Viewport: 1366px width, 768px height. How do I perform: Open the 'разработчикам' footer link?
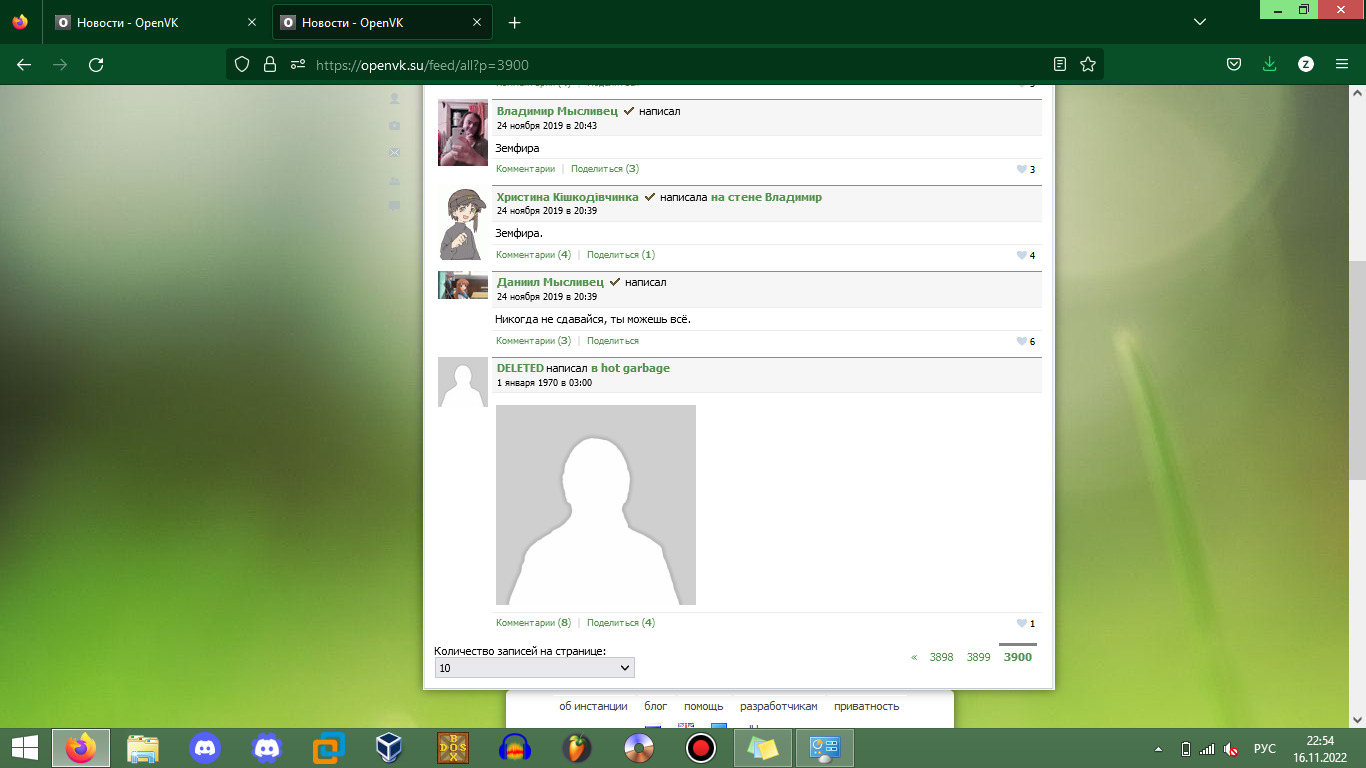click(x=778, y=706)
